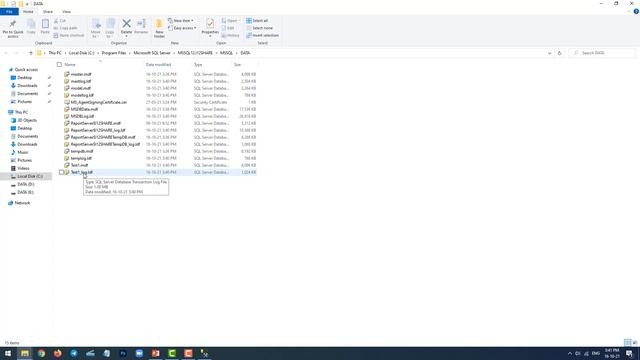The image size is (640, 360).
Task: Click the Refresh button beside address bar
Action: 560,53
